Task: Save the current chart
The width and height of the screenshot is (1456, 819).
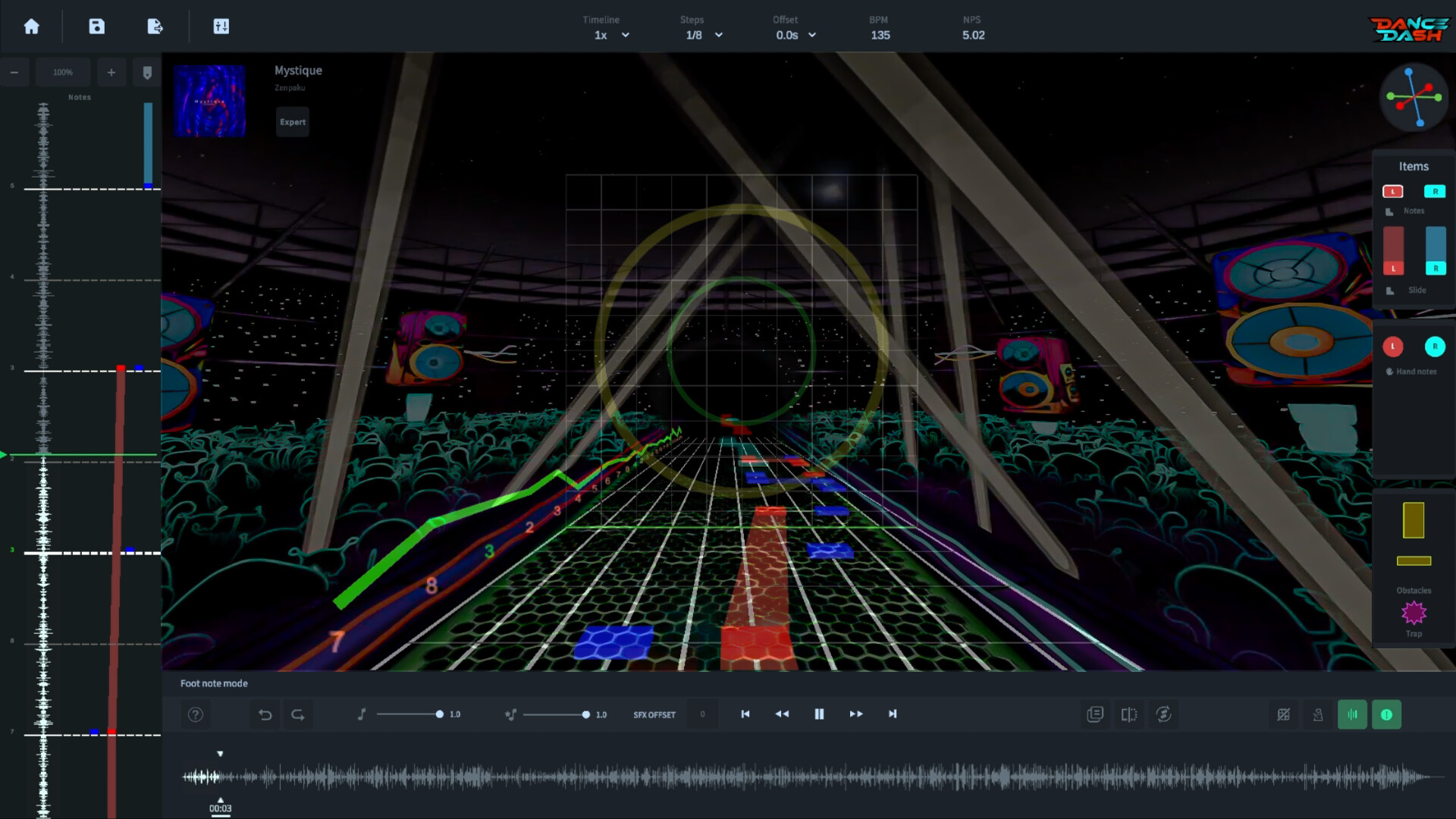Action: [x=96, y=26]
